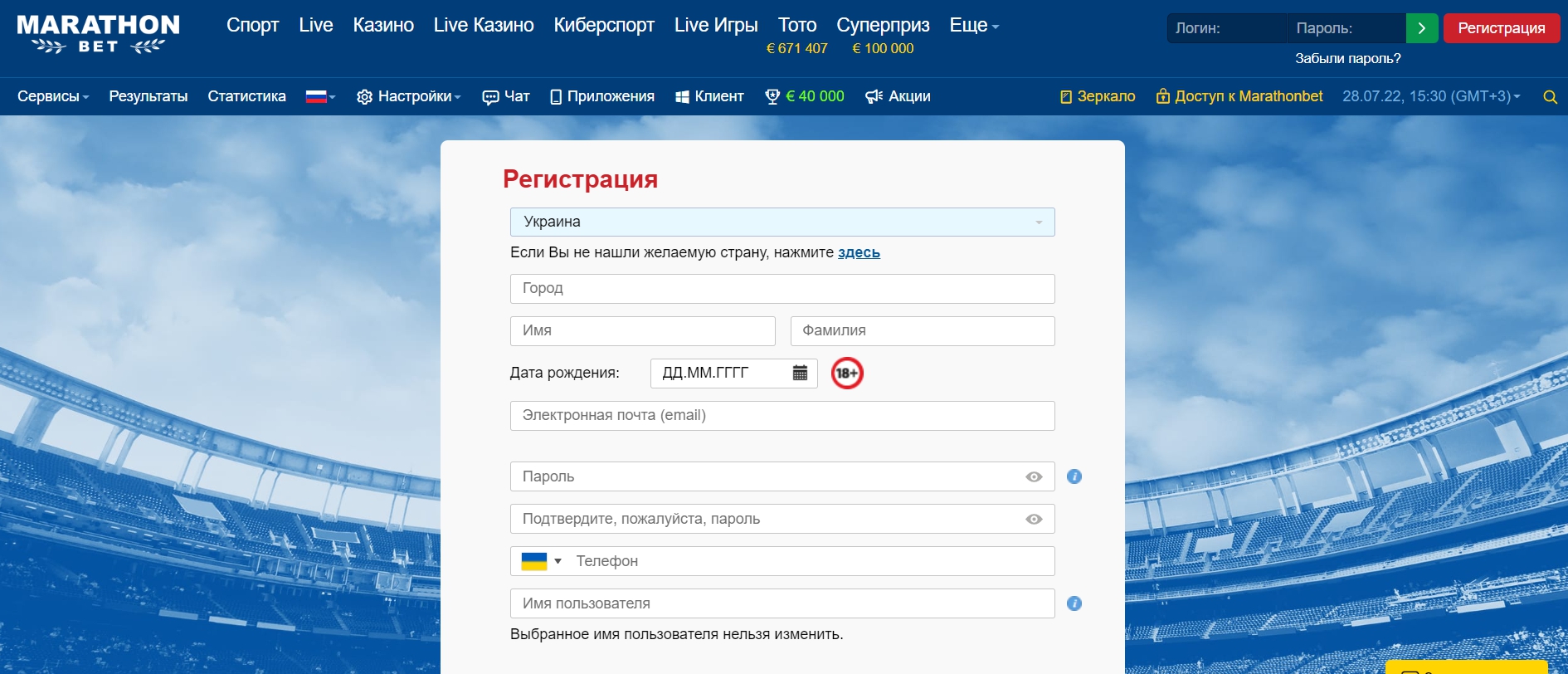
Task: Open the Ukraine flag phone code selector
Action: [x=541, y=561]
